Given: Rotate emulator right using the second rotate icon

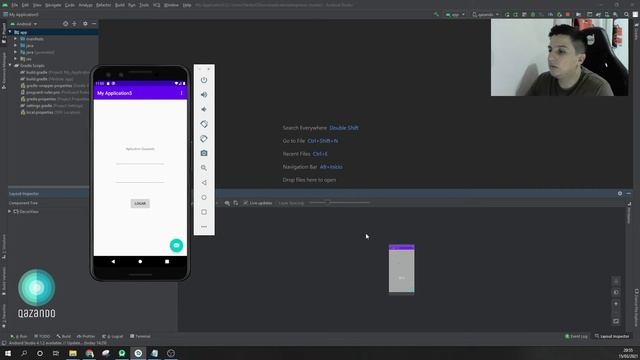Looking at the screenshot, I should (204, 139).
